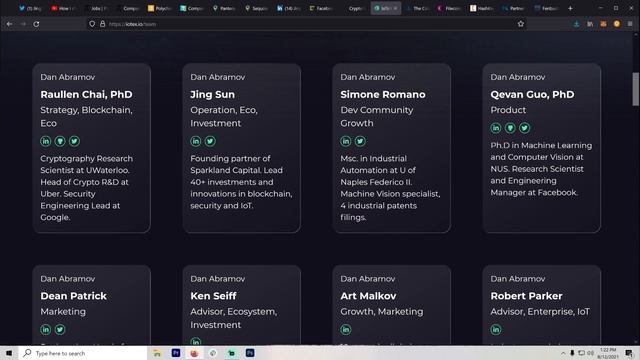
Task: Open Jing Sun's Twitter icon
Action: pos(210,141)
